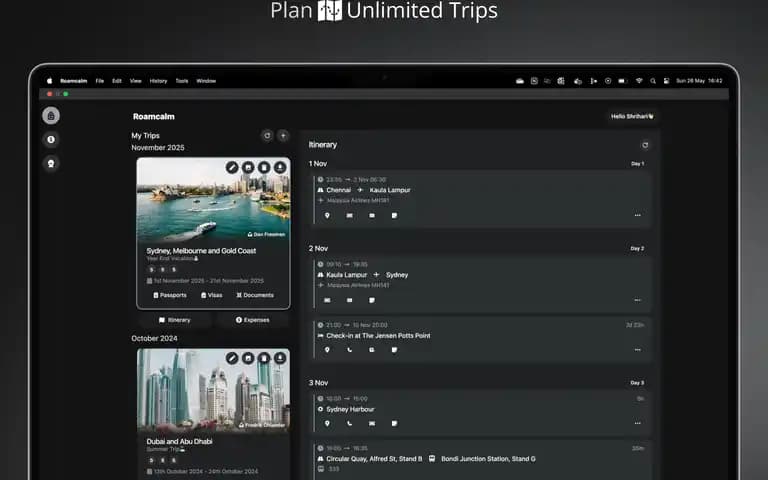The image size is (768, 480).
Task: Click the 'Day 2' label
Action: 637,249
